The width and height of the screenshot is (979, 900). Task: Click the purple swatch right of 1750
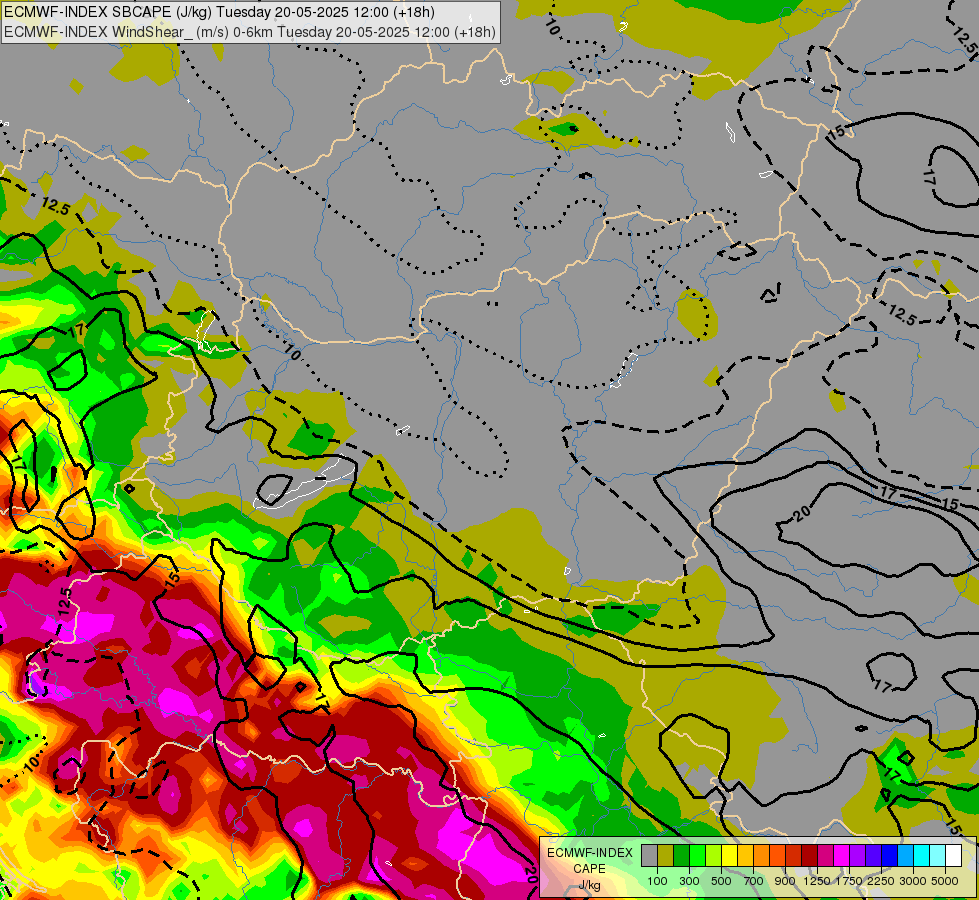tap(857, 856)
